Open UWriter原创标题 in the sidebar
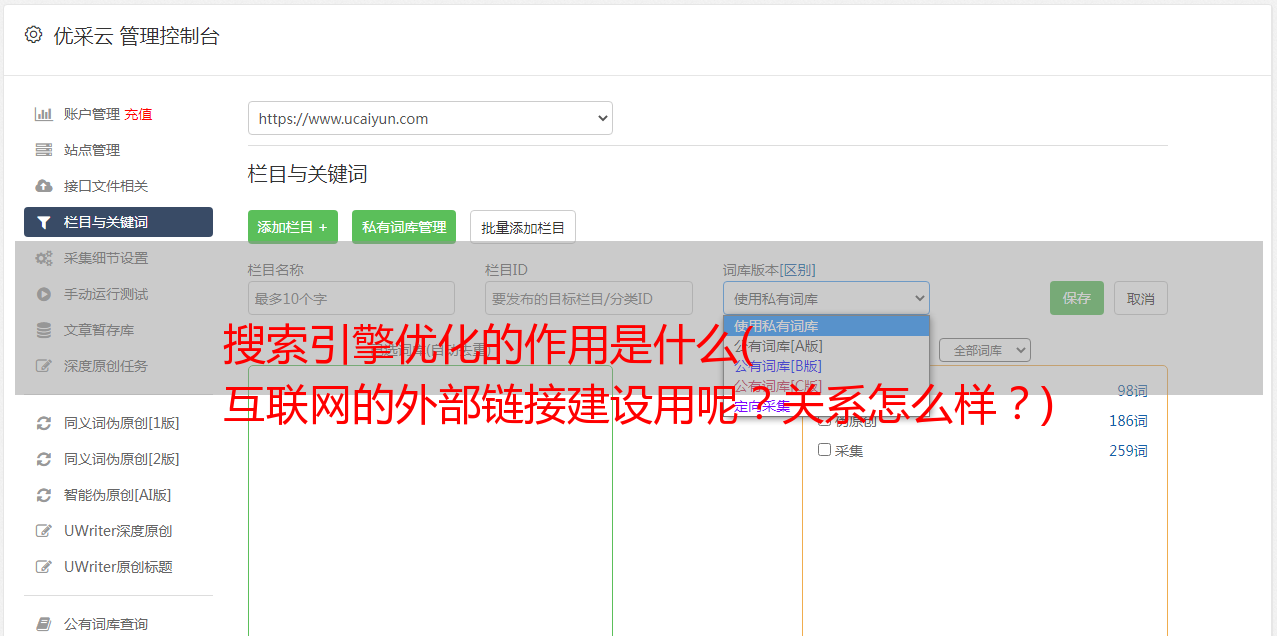 118,567
